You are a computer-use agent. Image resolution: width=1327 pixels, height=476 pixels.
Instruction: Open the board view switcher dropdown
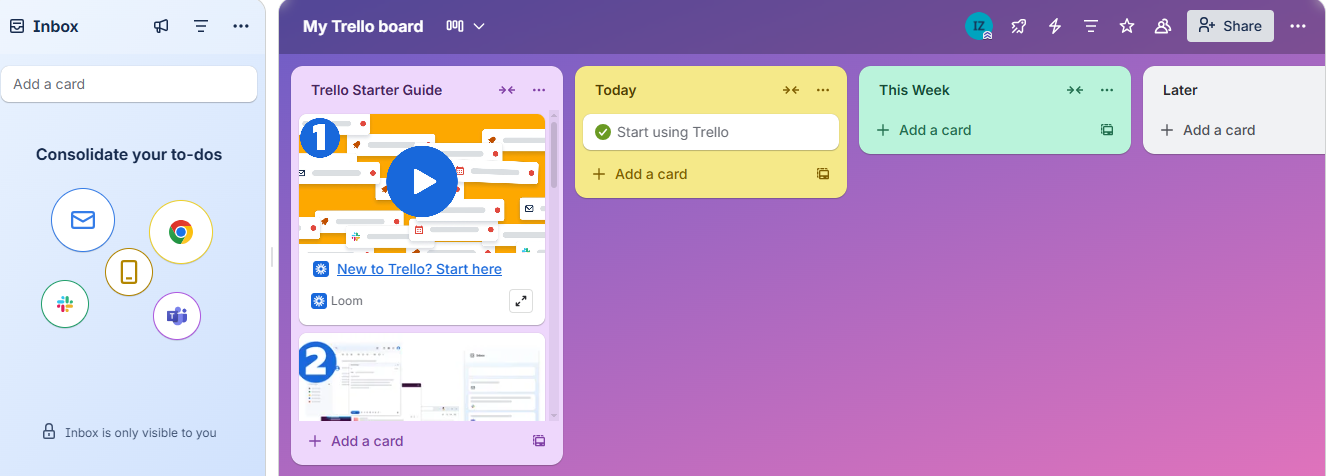[465, 26]
